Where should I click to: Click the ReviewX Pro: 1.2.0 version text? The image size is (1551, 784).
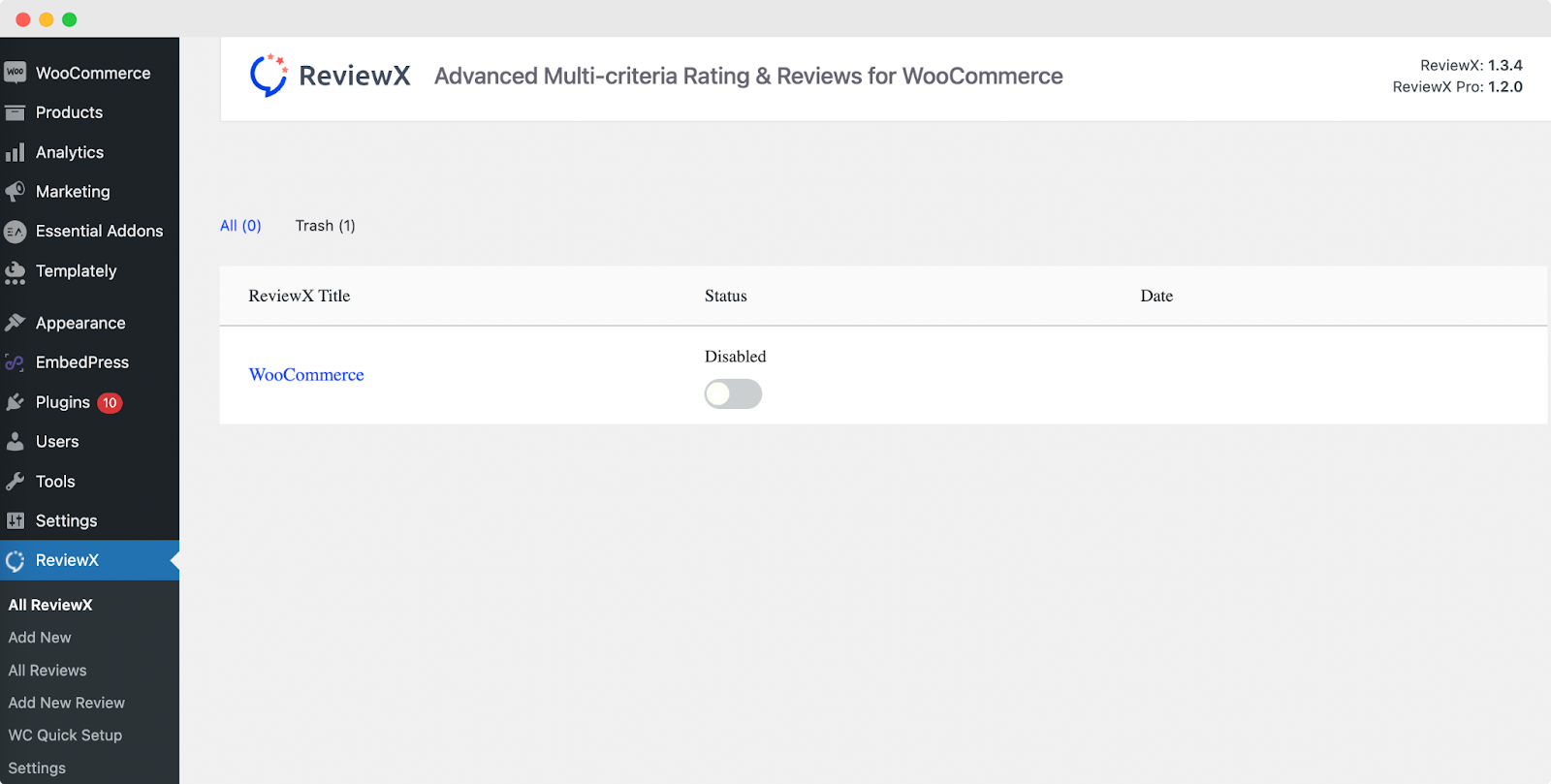(1458, 86)
